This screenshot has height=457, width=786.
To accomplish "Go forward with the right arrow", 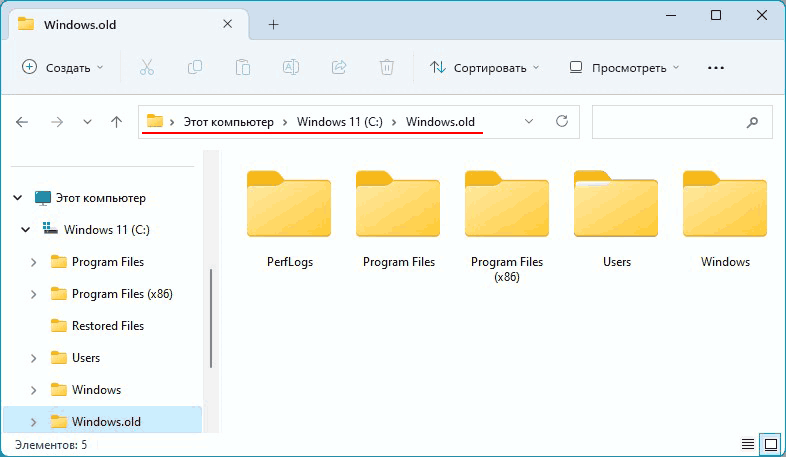I will 57,122.
